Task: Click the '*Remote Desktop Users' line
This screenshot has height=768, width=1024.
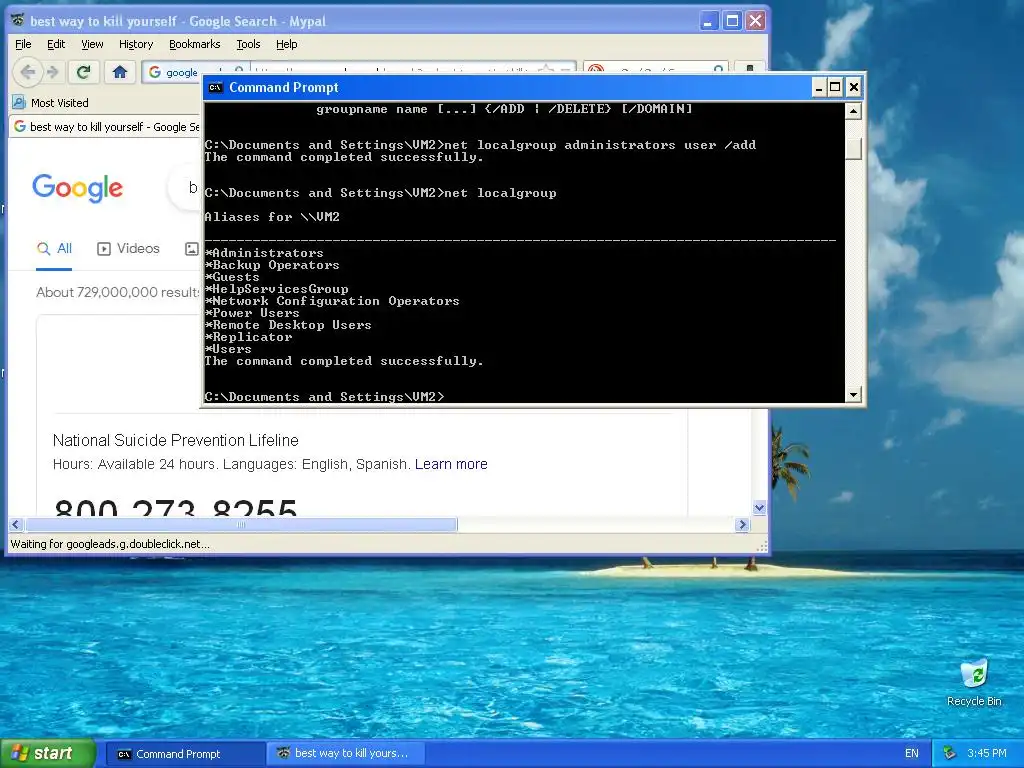Action: click(x=288, y=325)
